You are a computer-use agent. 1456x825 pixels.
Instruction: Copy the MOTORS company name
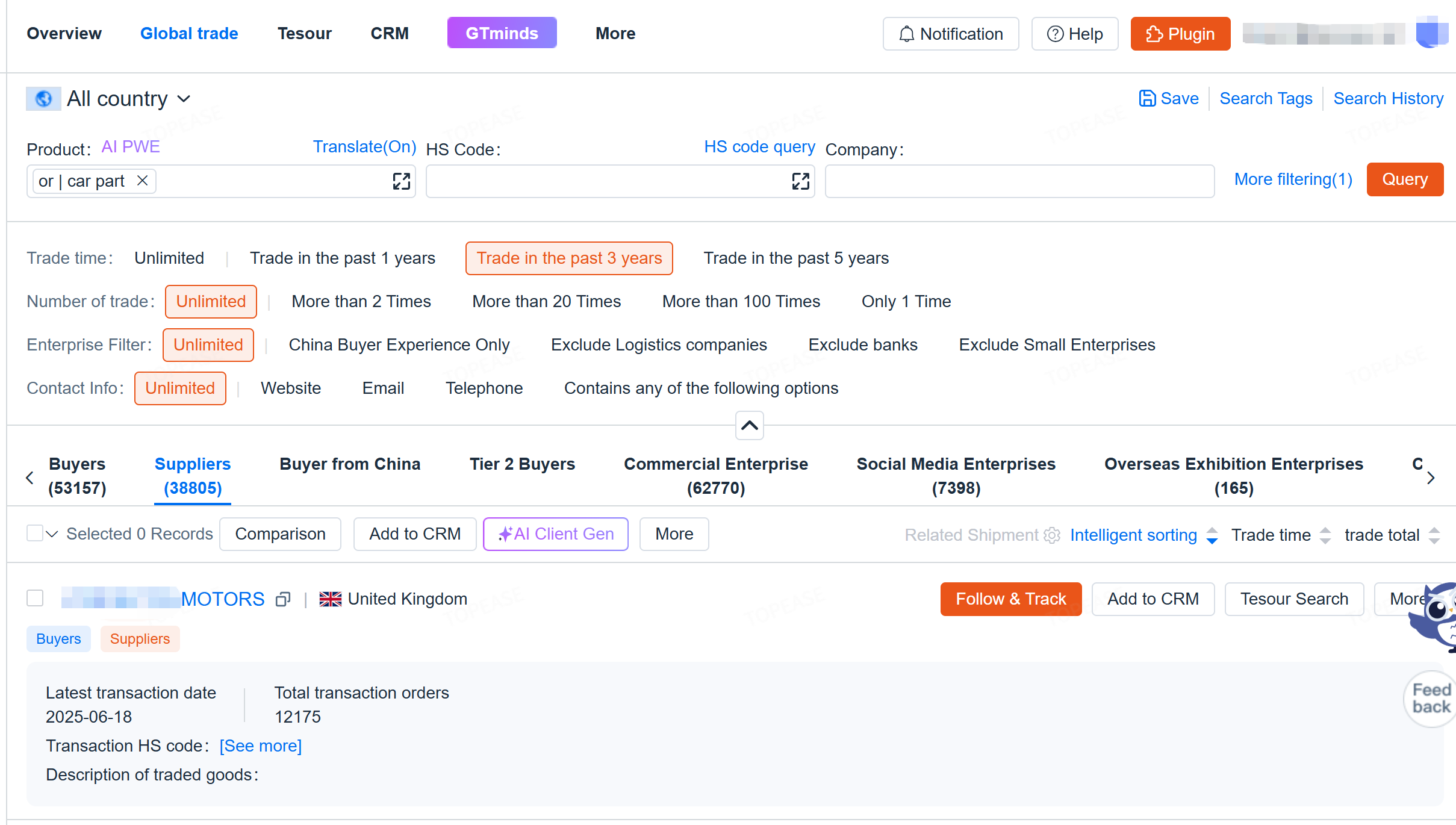click(x=283, y=599)
